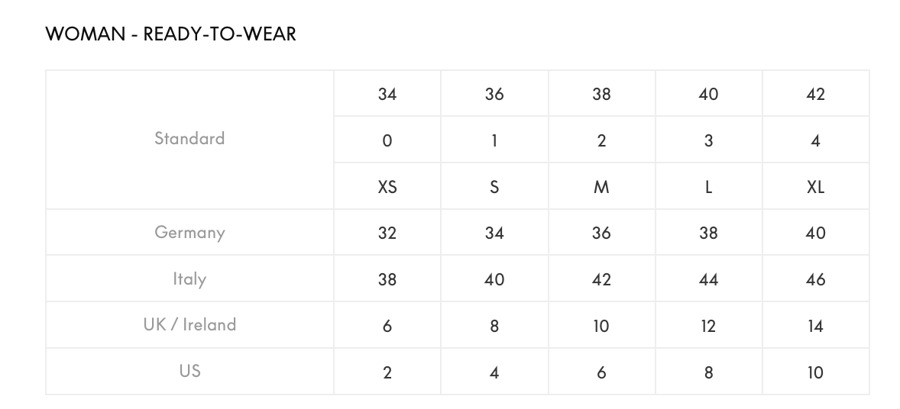Select the S letter size cell
Image resolution: width=900 pixels, height=409 pixels.
pyautogui.click(x=494, y=187)
